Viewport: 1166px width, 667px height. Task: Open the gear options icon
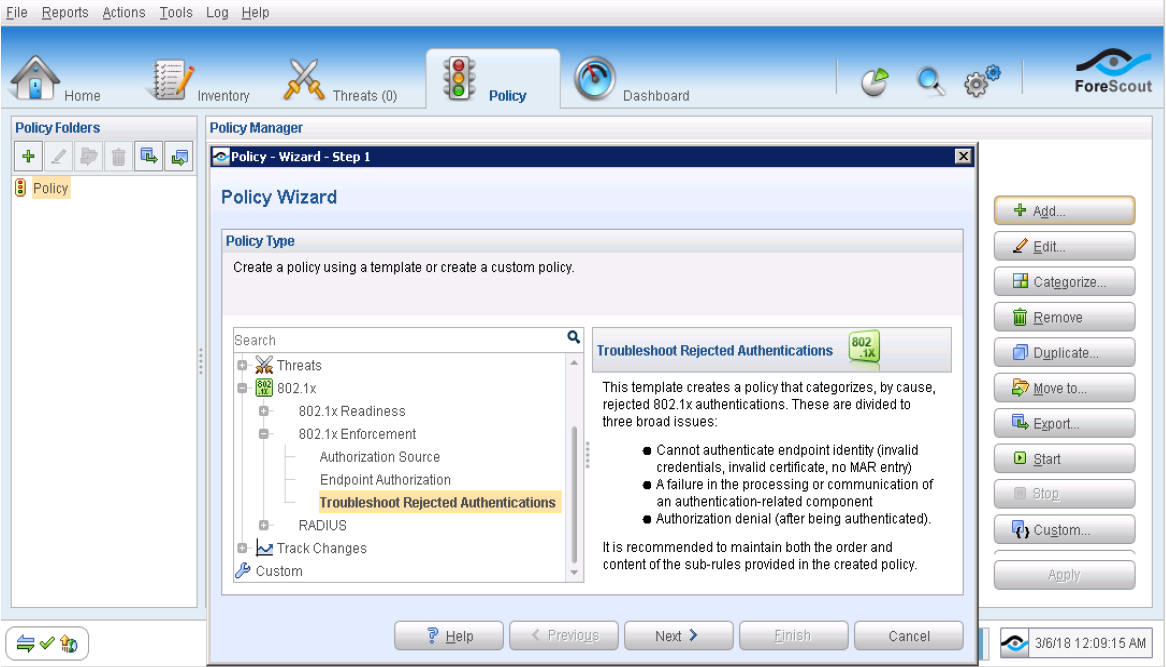pos(982,80)
